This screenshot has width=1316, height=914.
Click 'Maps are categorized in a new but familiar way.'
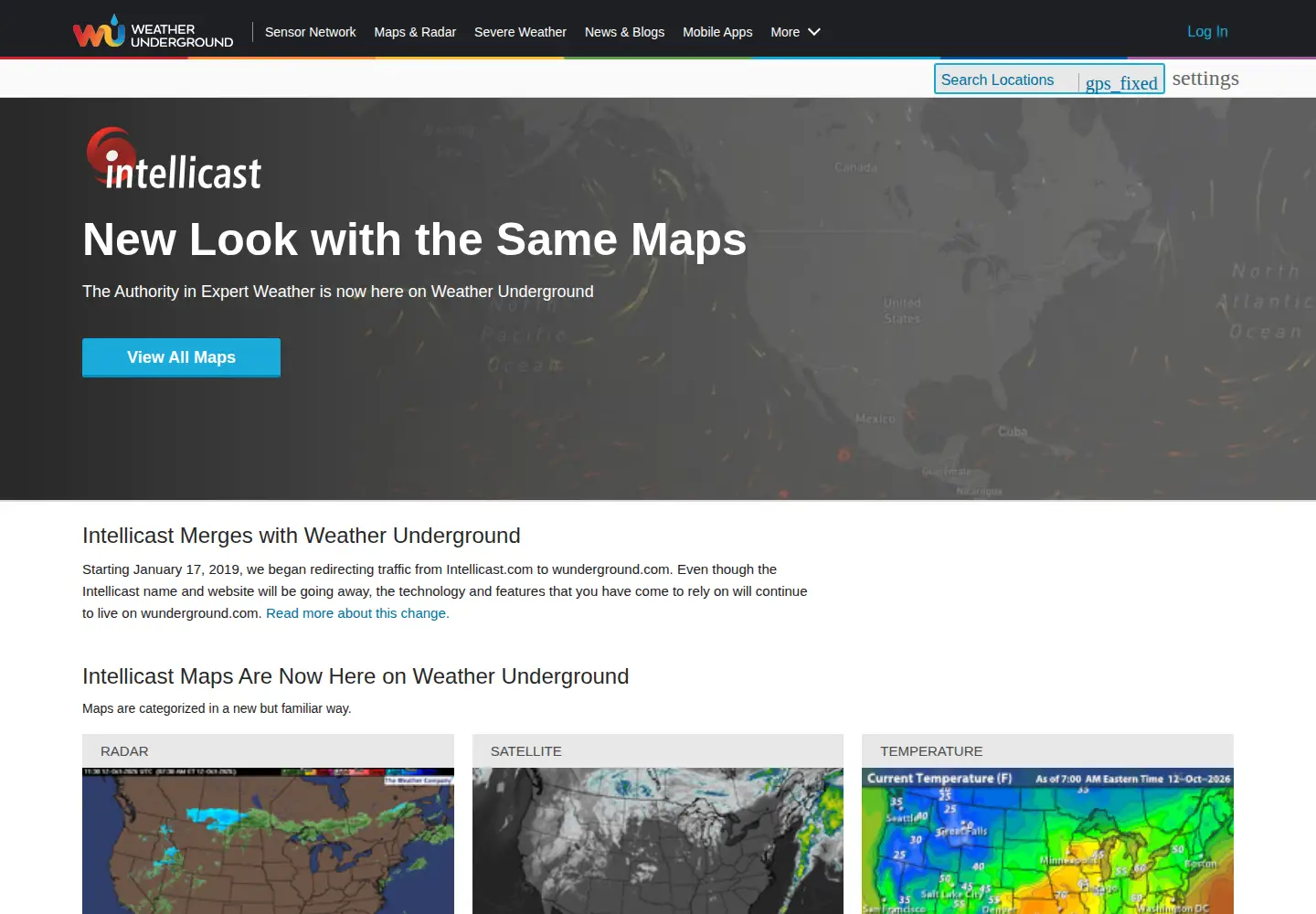[217, 708]
